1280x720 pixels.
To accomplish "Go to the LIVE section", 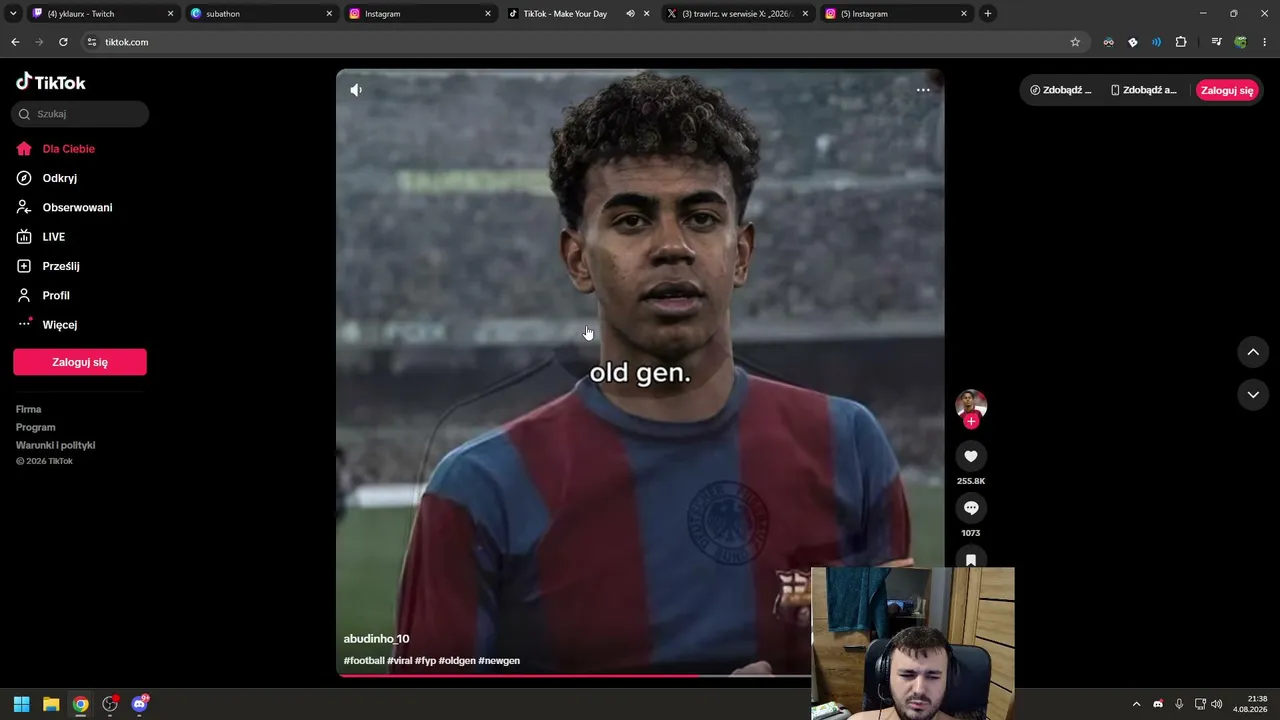I will pyautogui.click(x=54, y=237).
